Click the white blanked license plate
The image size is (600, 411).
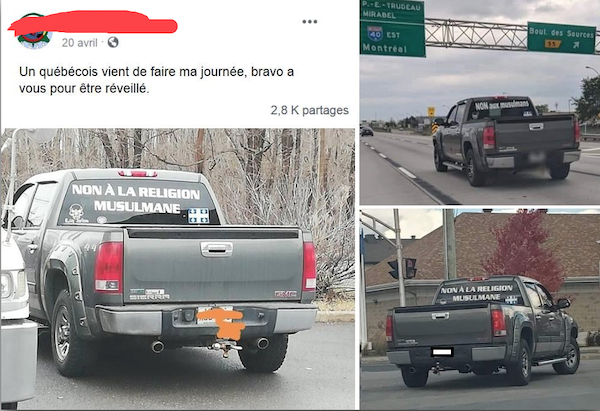[442, 352]
